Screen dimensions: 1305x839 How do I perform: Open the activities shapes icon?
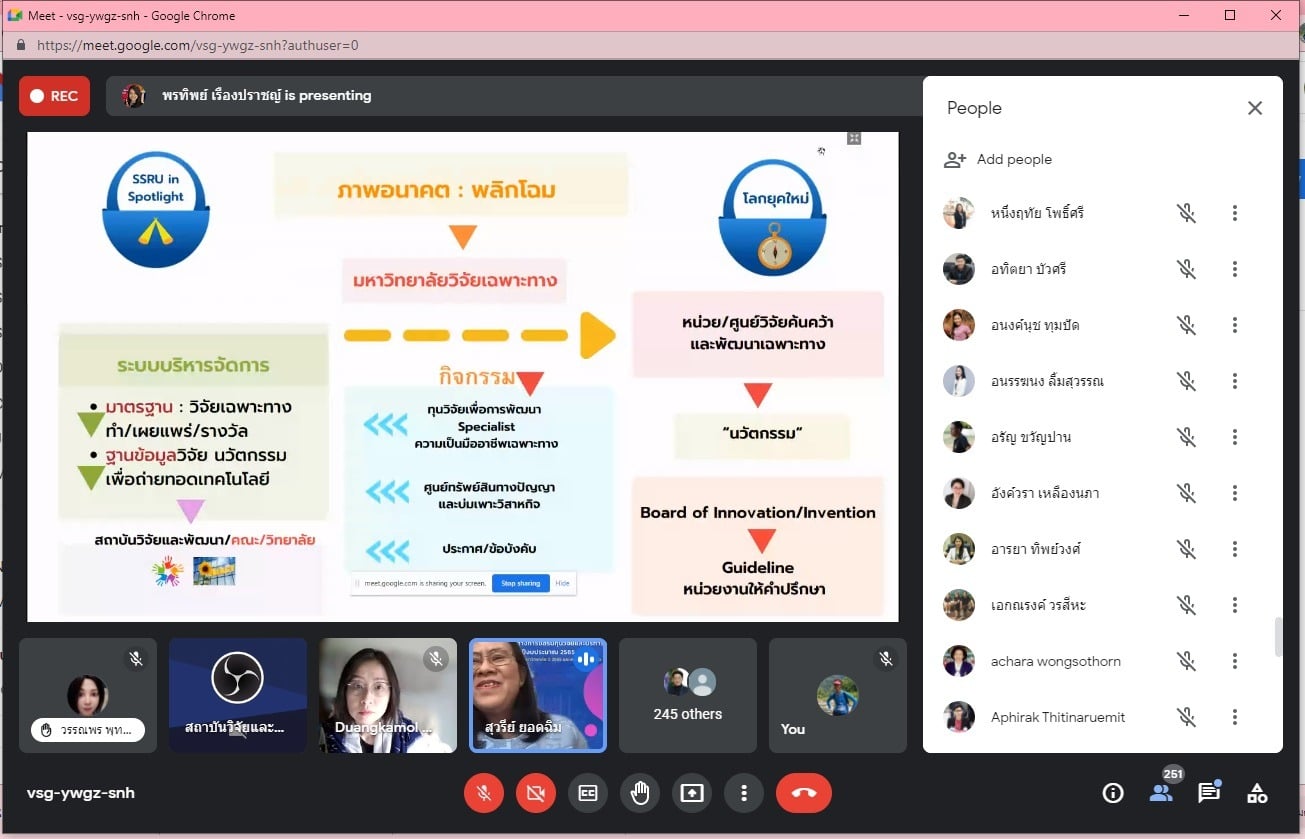pyautogui.click(x=1257, y=793)
